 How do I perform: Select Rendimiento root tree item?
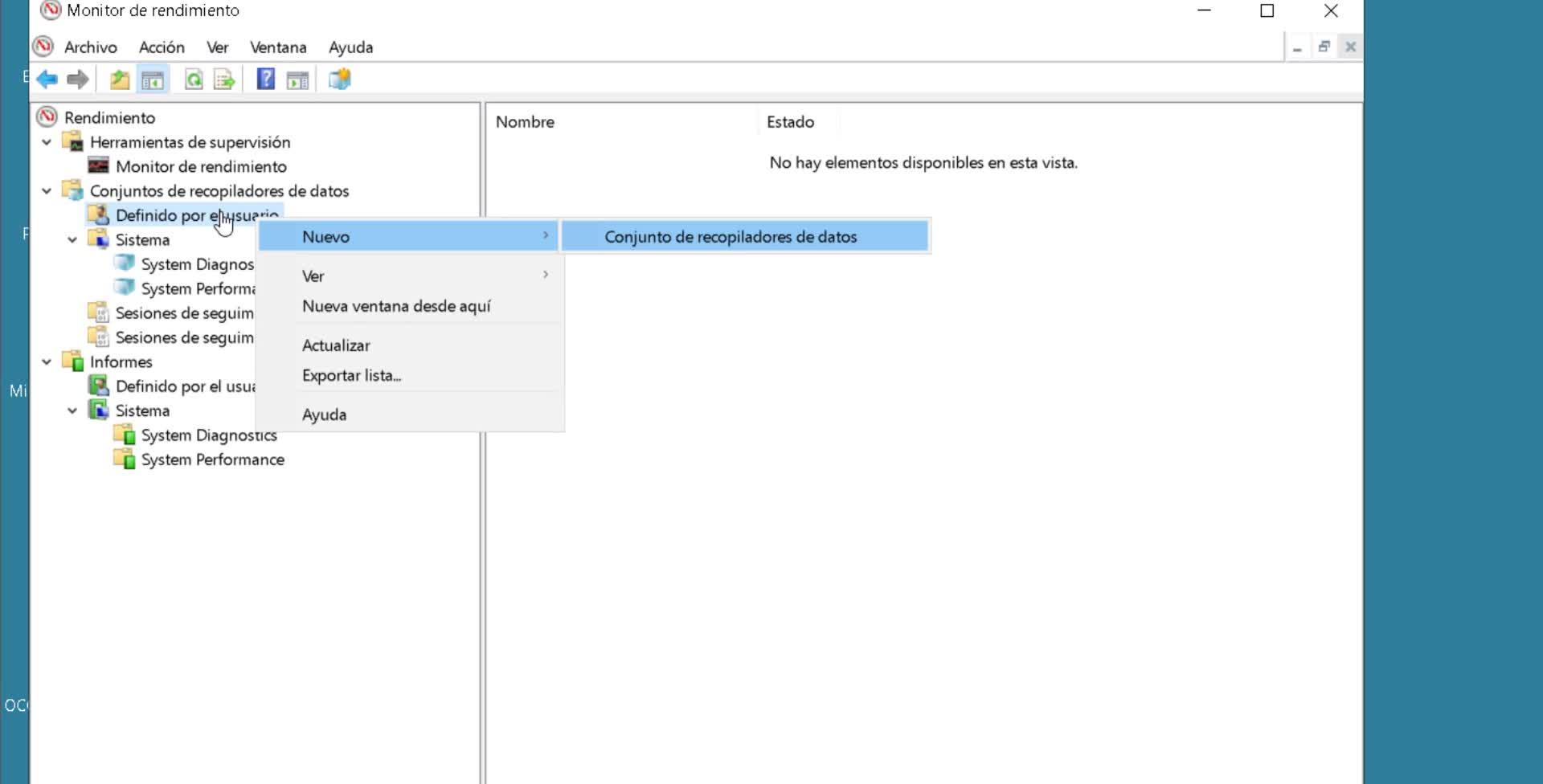point(109,117)
